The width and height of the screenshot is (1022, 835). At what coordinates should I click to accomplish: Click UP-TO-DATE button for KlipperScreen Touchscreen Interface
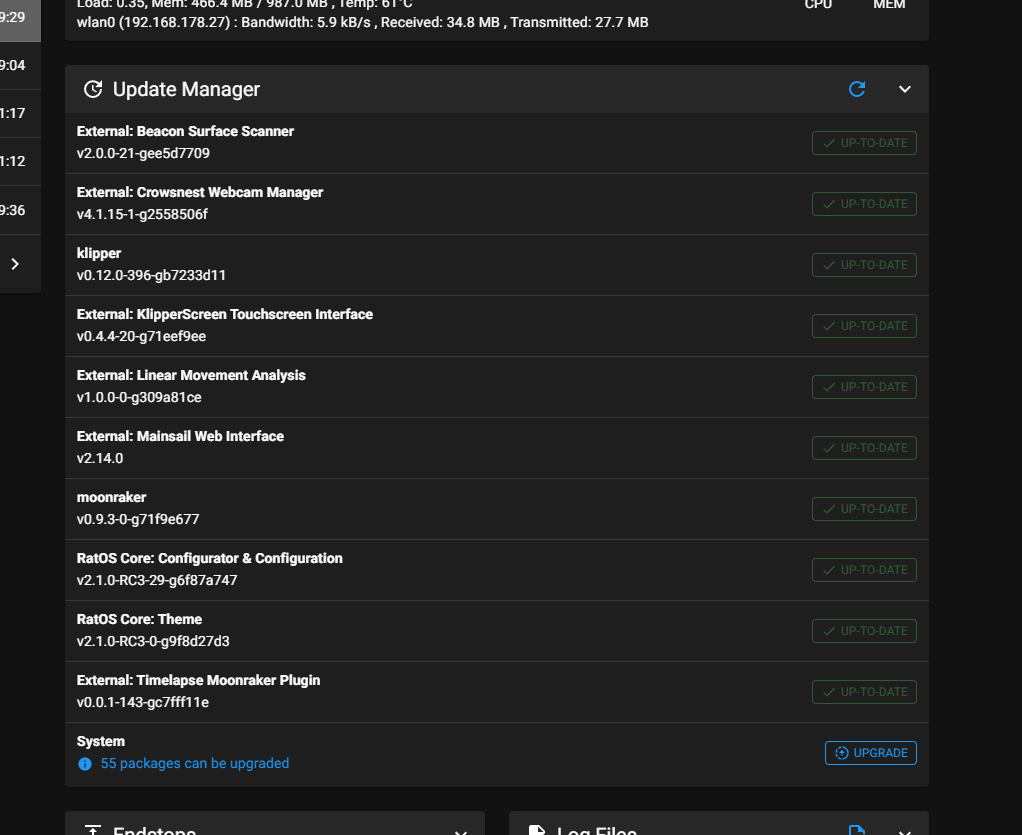(x=864, y=326)
